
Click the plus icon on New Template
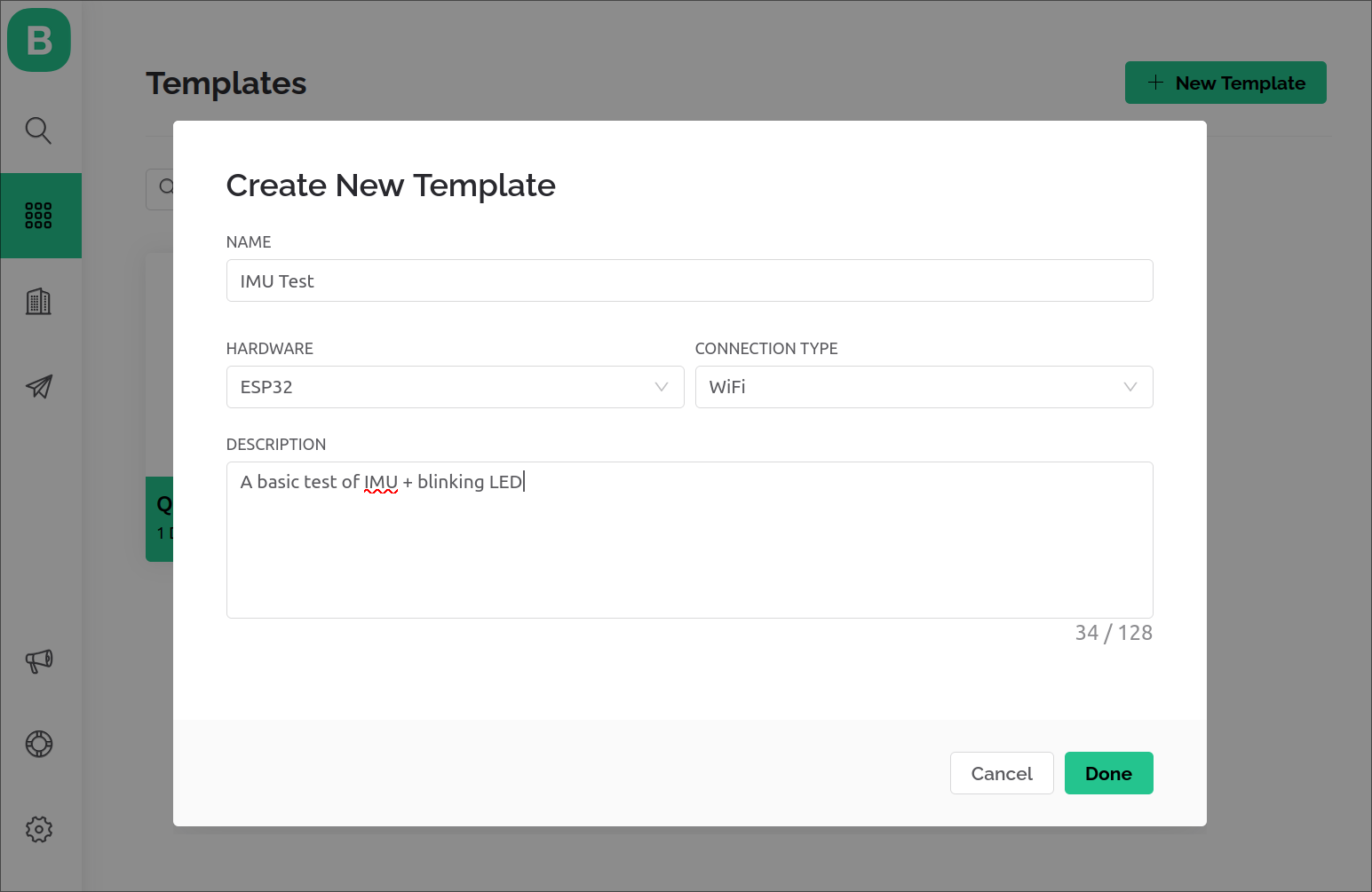pyautogui.click(x=1155, y=83)
